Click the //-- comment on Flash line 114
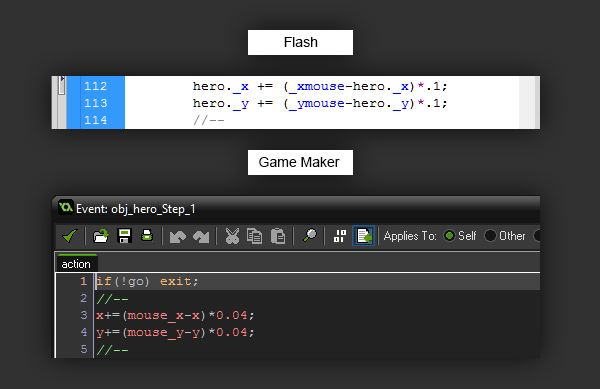The height and width of the screenshot is (389, 600). (209, 120)
